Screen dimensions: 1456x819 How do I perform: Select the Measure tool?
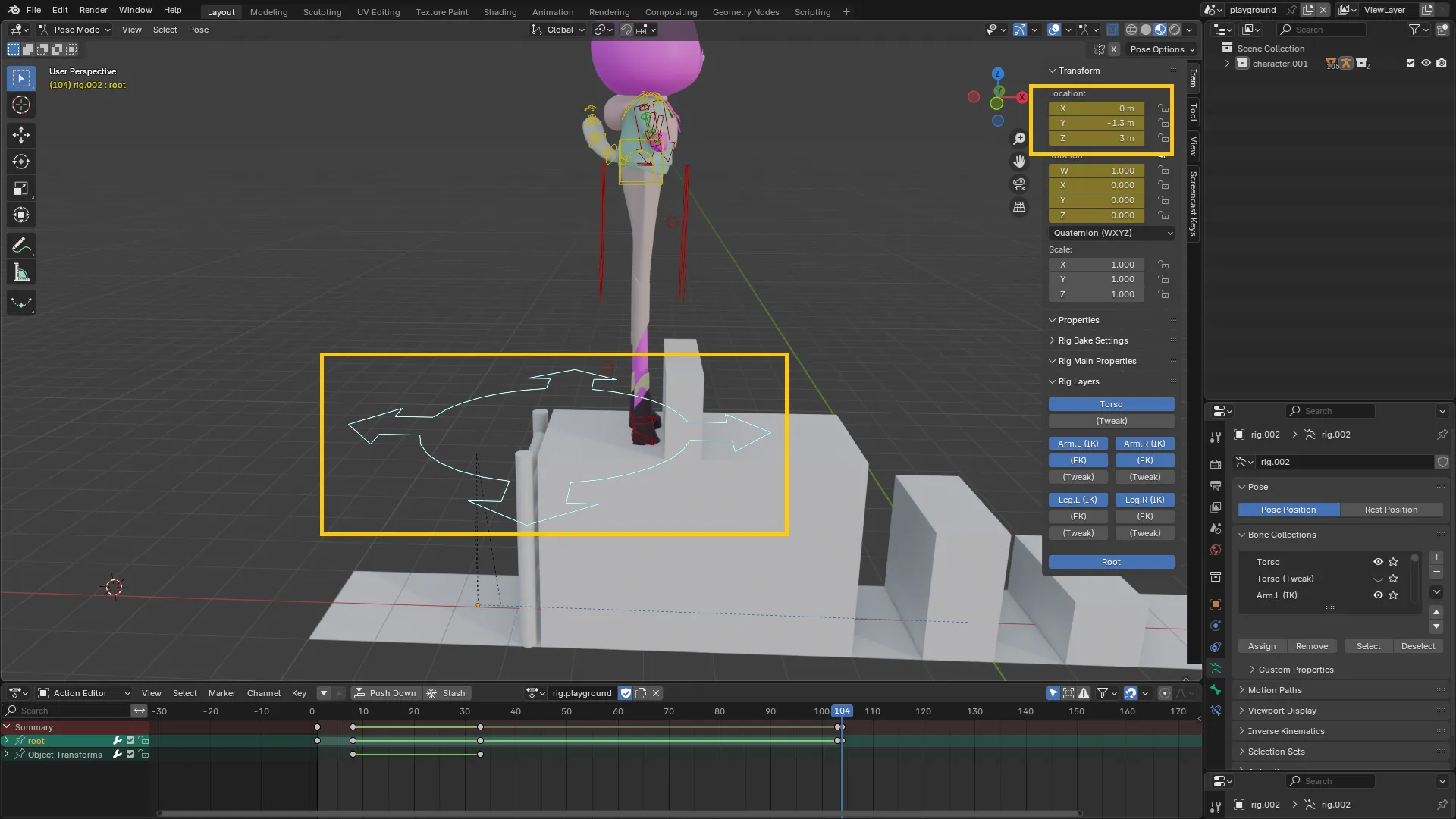tap(21, 272)
